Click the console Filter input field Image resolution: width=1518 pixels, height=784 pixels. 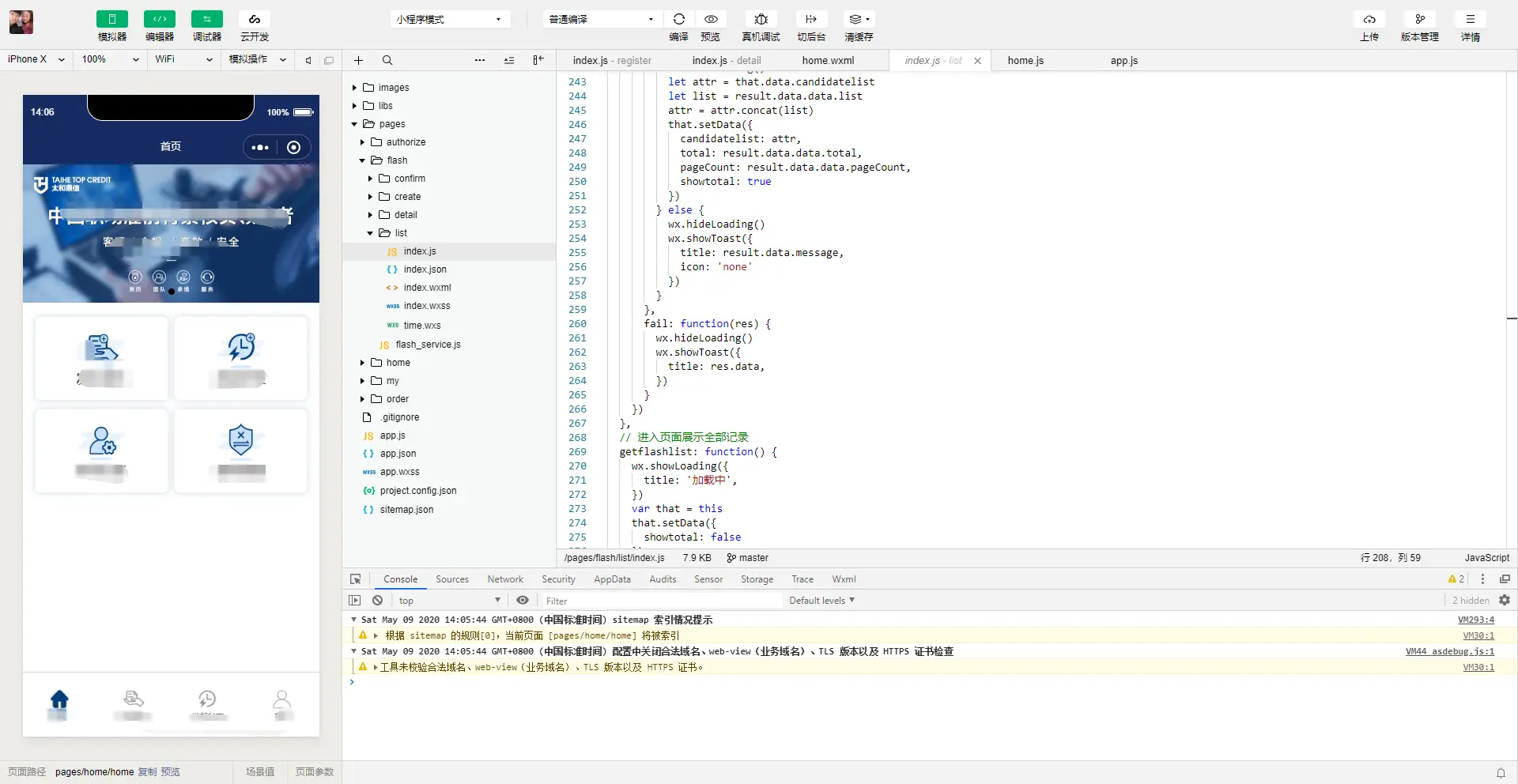coord(661,601)
